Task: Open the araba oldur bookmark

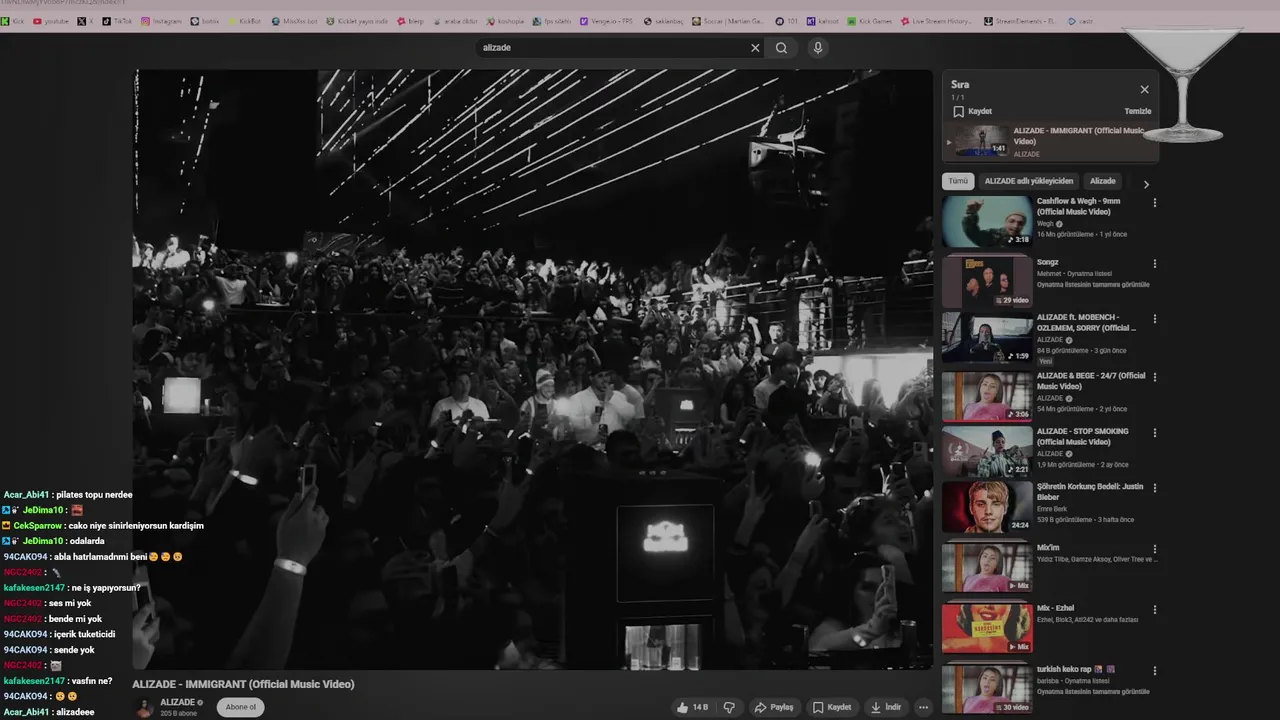Action: point(455,21)
